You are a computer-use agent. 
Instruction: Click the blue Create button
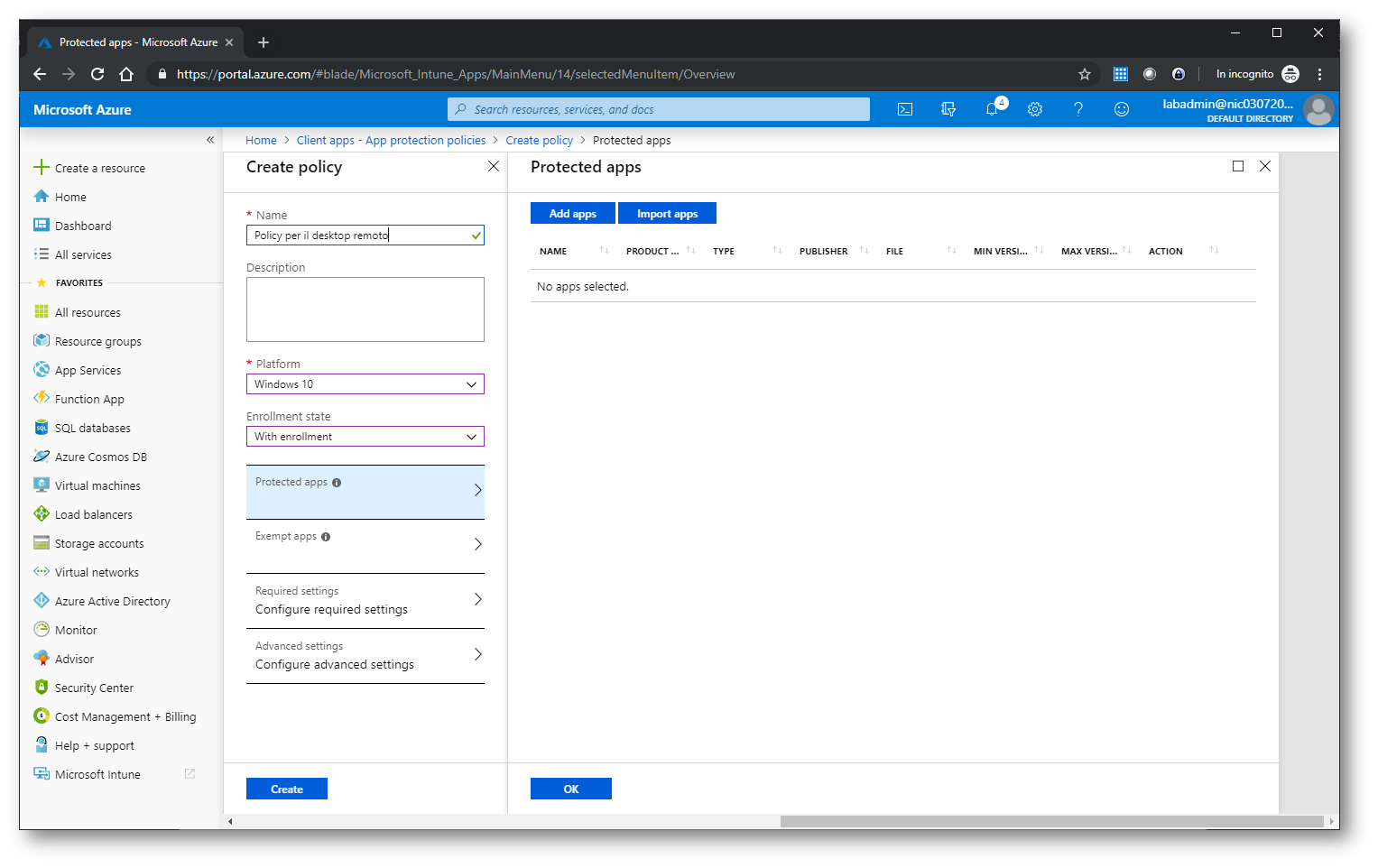pos(287,790)
